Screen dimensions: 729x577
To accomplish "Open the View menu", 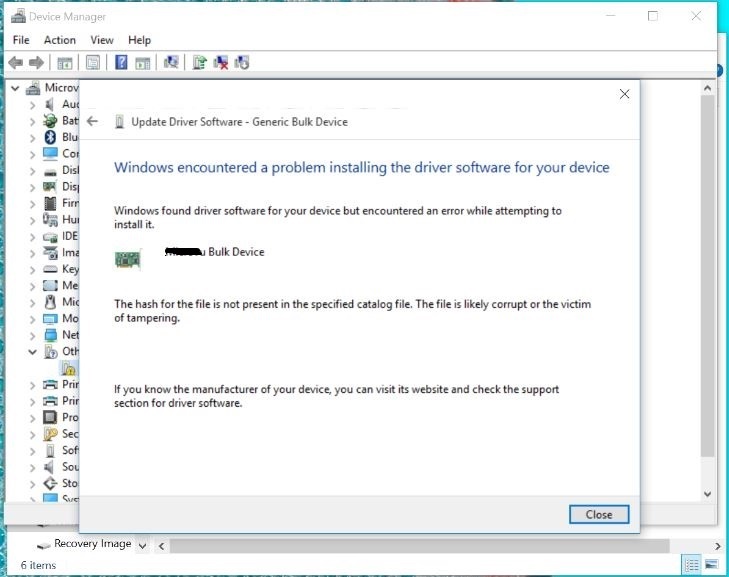I will pos(102,40).
